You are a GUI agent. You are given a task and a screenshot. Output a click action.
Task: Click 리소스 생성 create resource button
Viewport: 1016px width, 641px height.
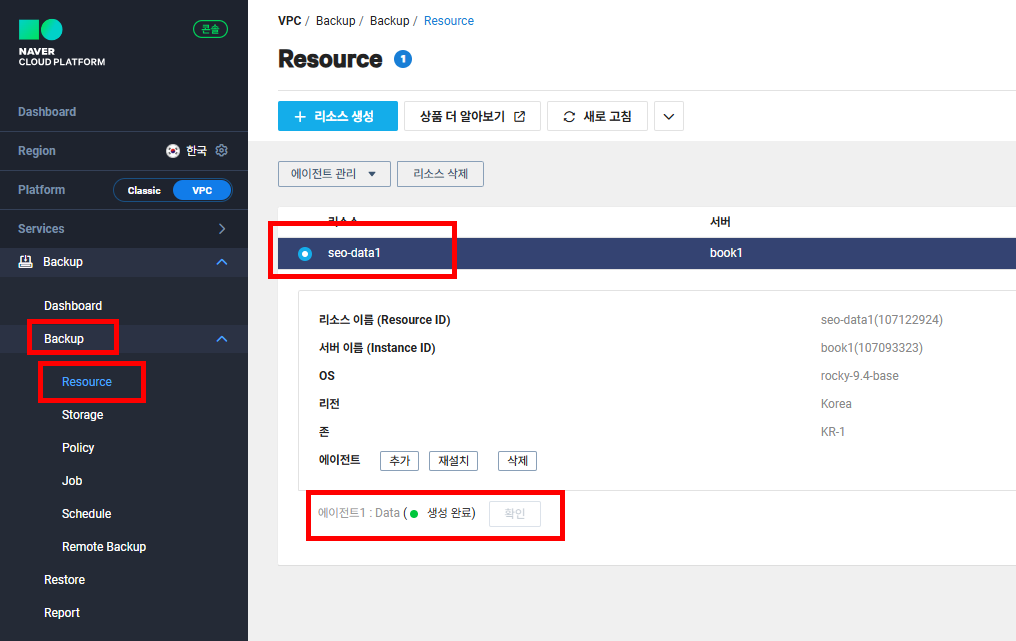pyautogui.click(x=338, y=116)
